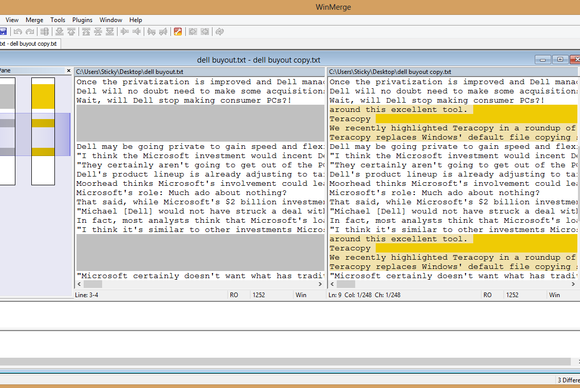Click the diff pane horizontal scrollbar
Screen dimensions: 580x388
[285, 361]
